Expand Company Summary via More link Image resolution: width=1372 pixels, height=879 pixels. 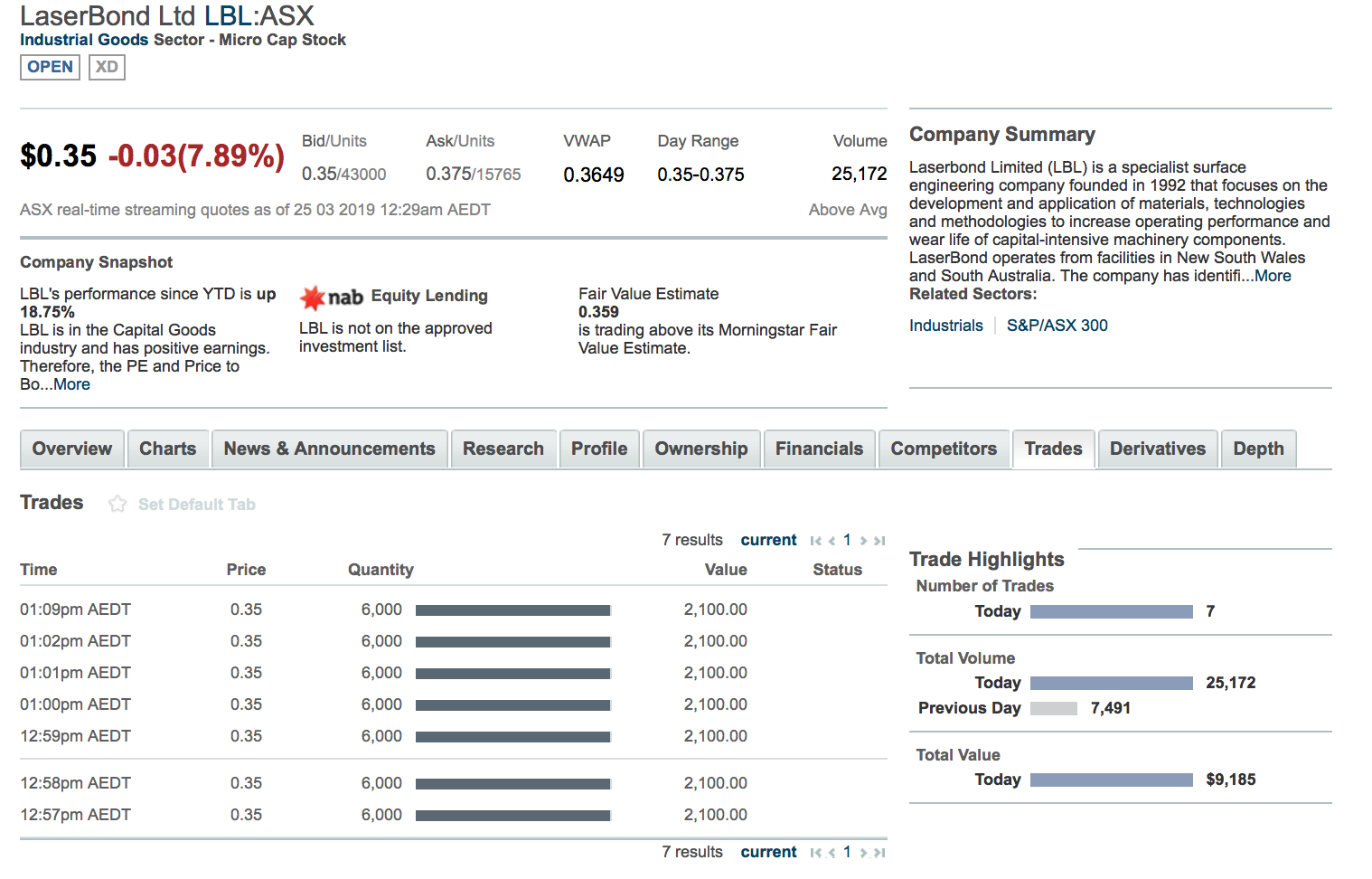pos(1273,276)
